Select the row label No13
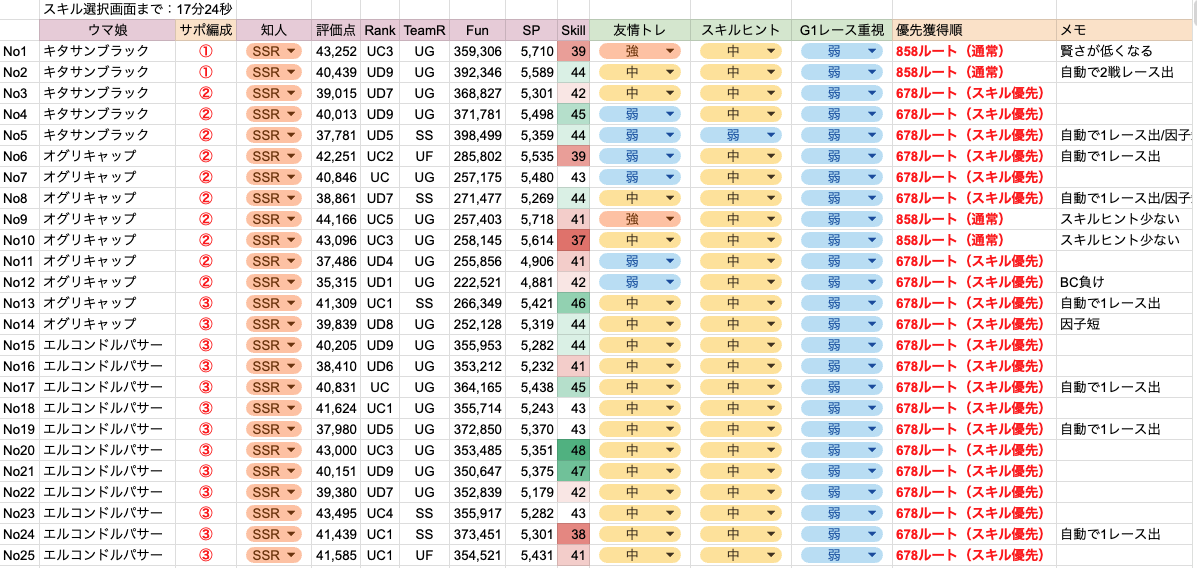Viewport: 1197px width, 568px height. tap(19, 302)
